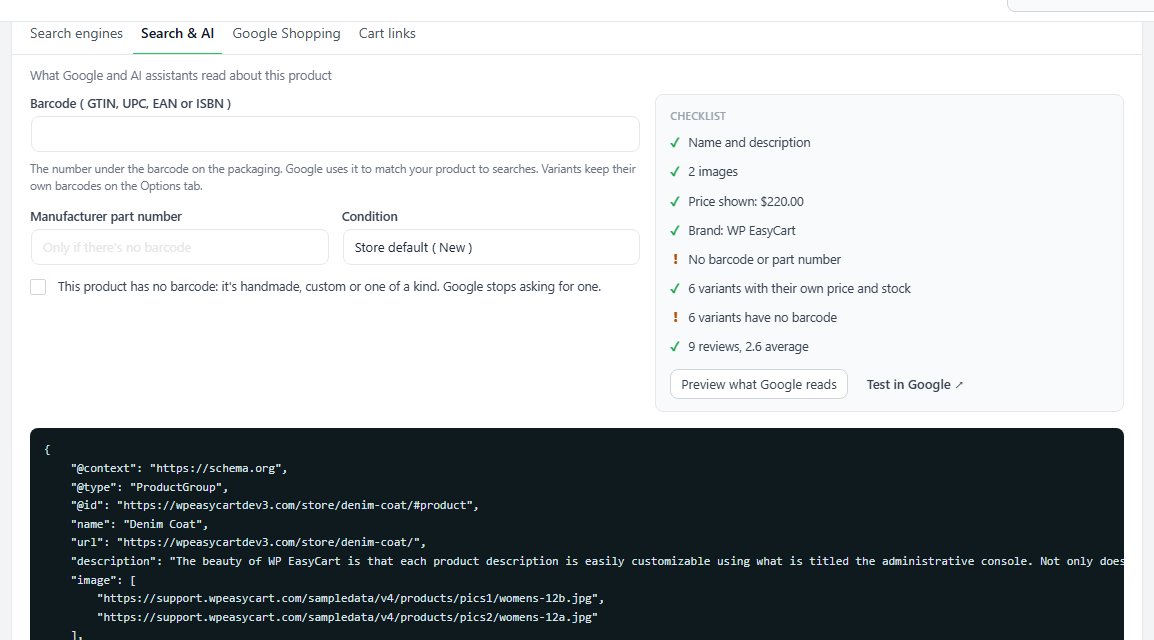This screenshot has height=640, width=1154.
Task: Click 'No barcode or part number' checklist text
Action: pos(764,260)
